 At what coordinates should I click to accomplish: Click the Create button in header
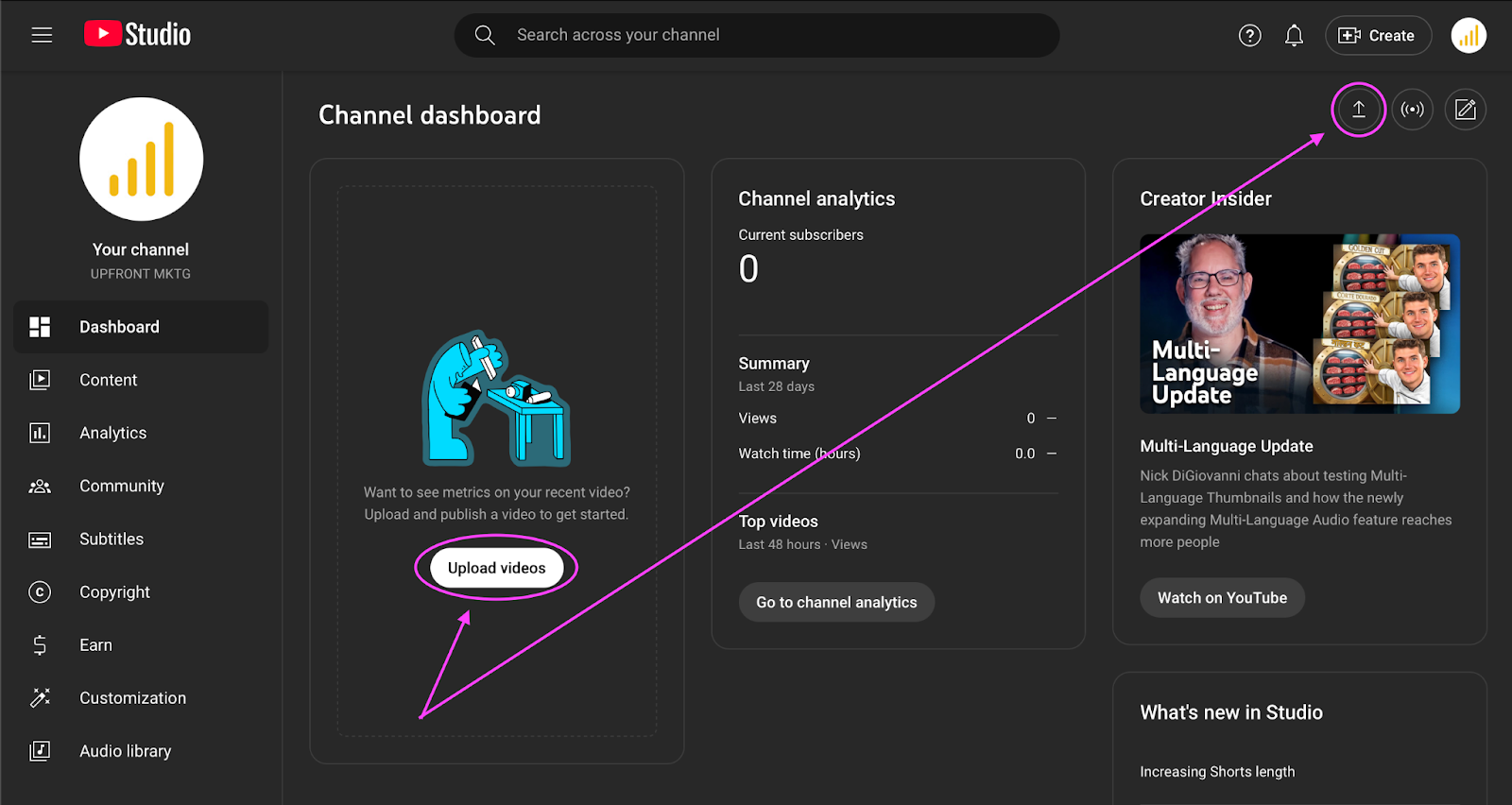pos(1378,36)
